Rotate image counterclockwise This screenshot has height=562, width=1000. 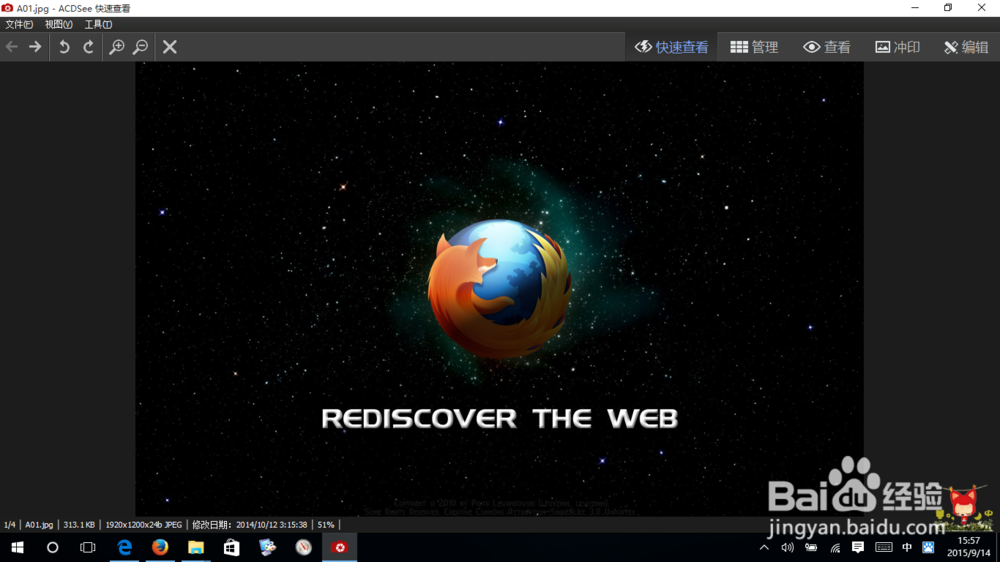click(64, 47)
